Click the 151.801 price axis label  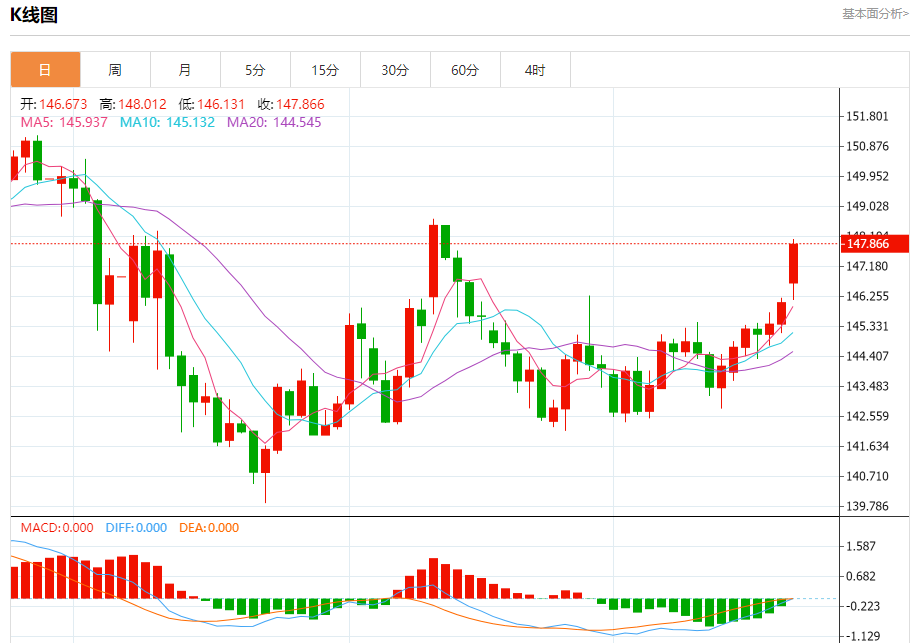click(x=868, y=116)
